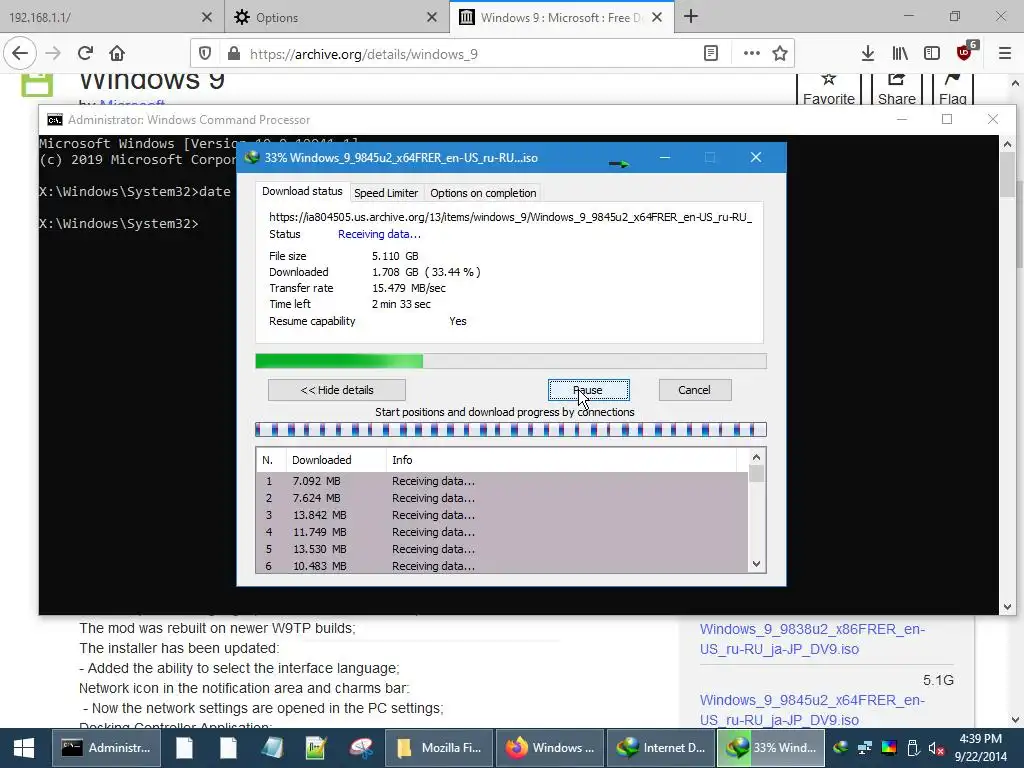Click the Downloaded column header
The height and width of the screenshot is (768, 1024).
(x=336, y=460)
